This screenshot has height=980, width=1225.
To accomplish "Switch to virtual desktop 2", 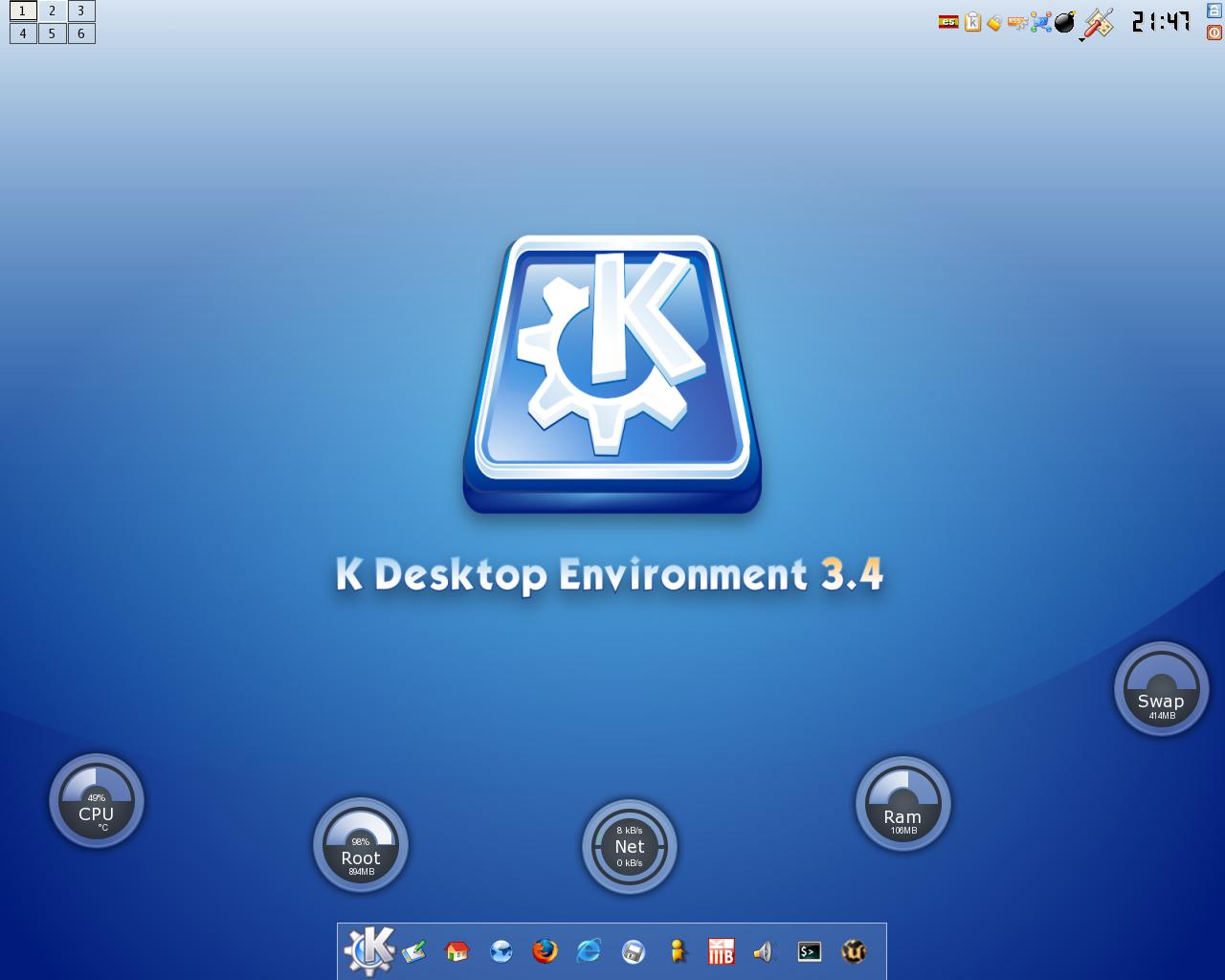I will click(x=52, y=11).
